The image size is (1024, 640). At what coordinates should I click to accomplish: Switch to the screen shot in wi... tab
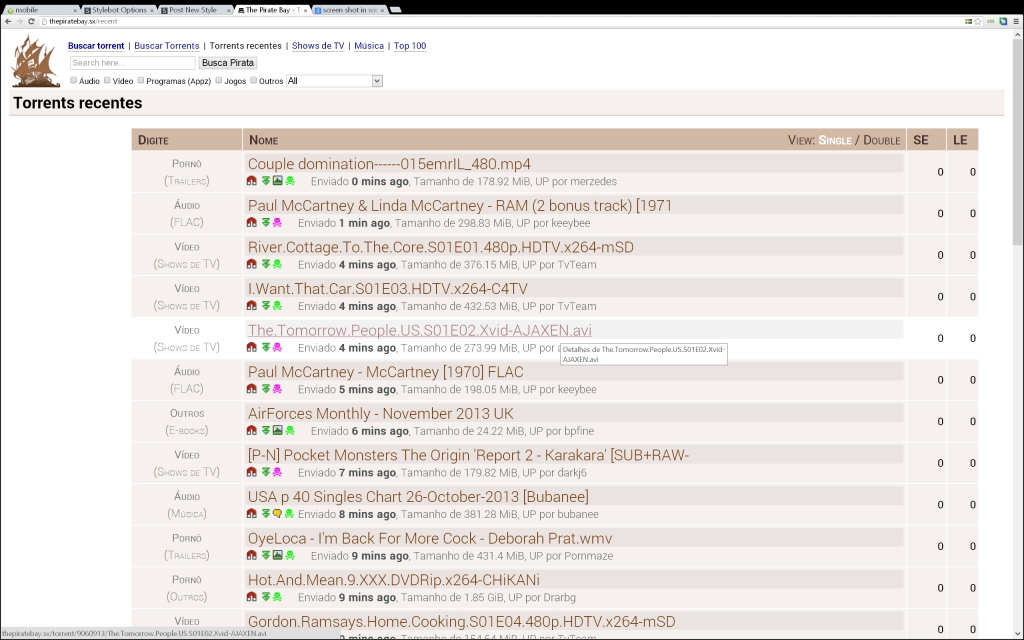[349, 10]
